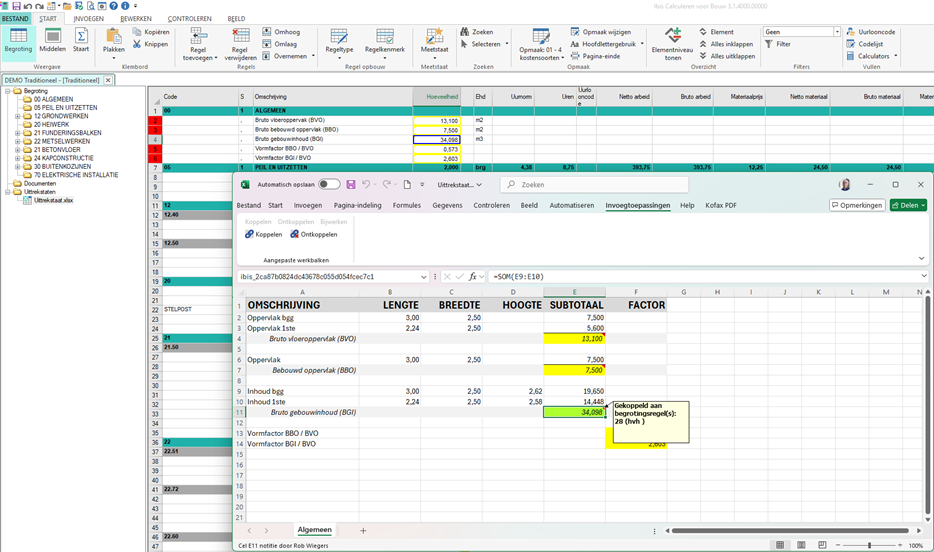Open the Meetstaat tool

coord(434,39)
